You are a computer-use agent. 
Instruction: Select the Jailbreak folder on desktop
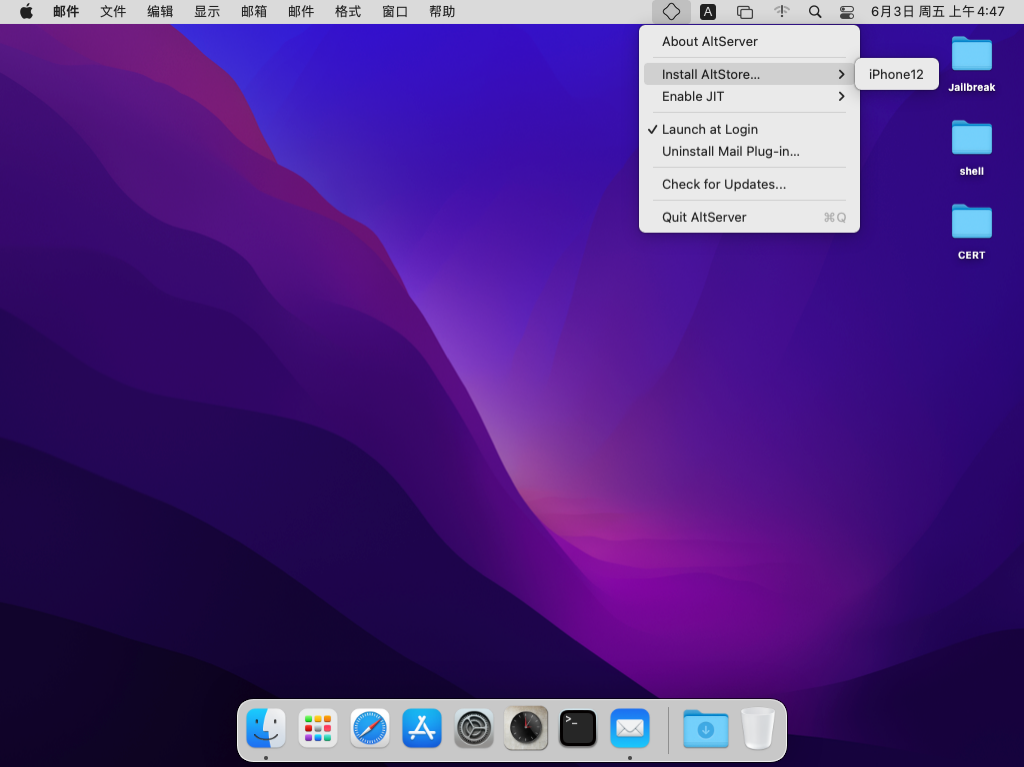click(972, 64)
